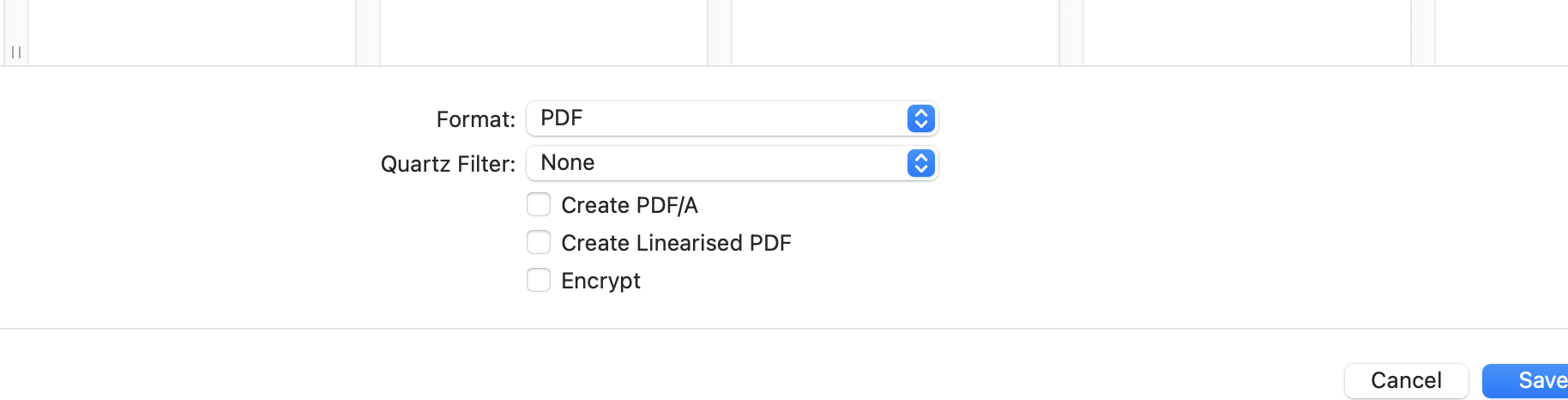The image size is (1568, 400).
Task: Click inside the empty second browser column
Action: click(544, 31)
